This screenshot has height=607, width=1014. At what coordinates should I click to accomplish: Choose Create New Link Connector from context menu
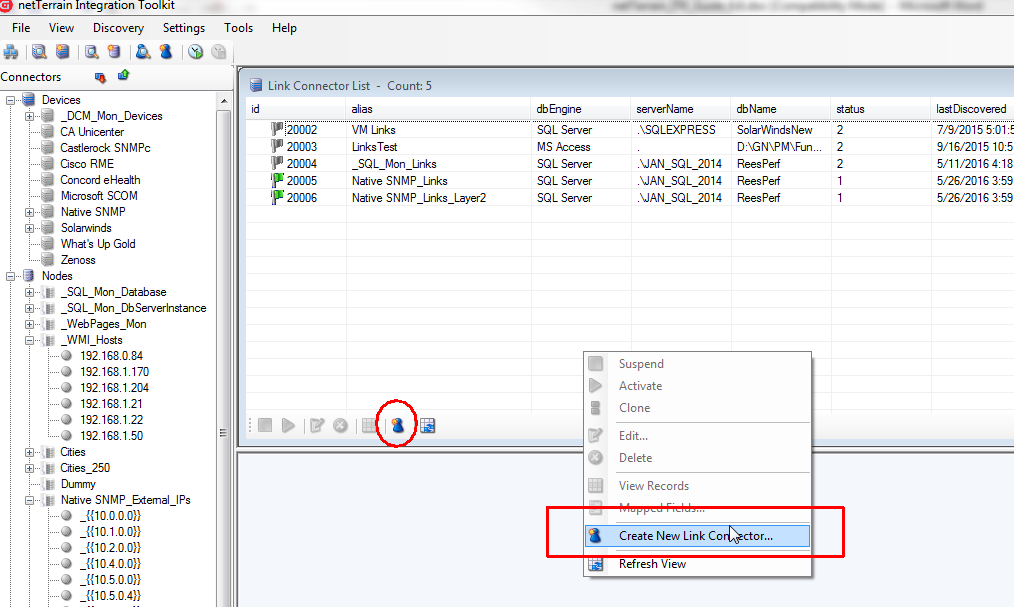695,536
